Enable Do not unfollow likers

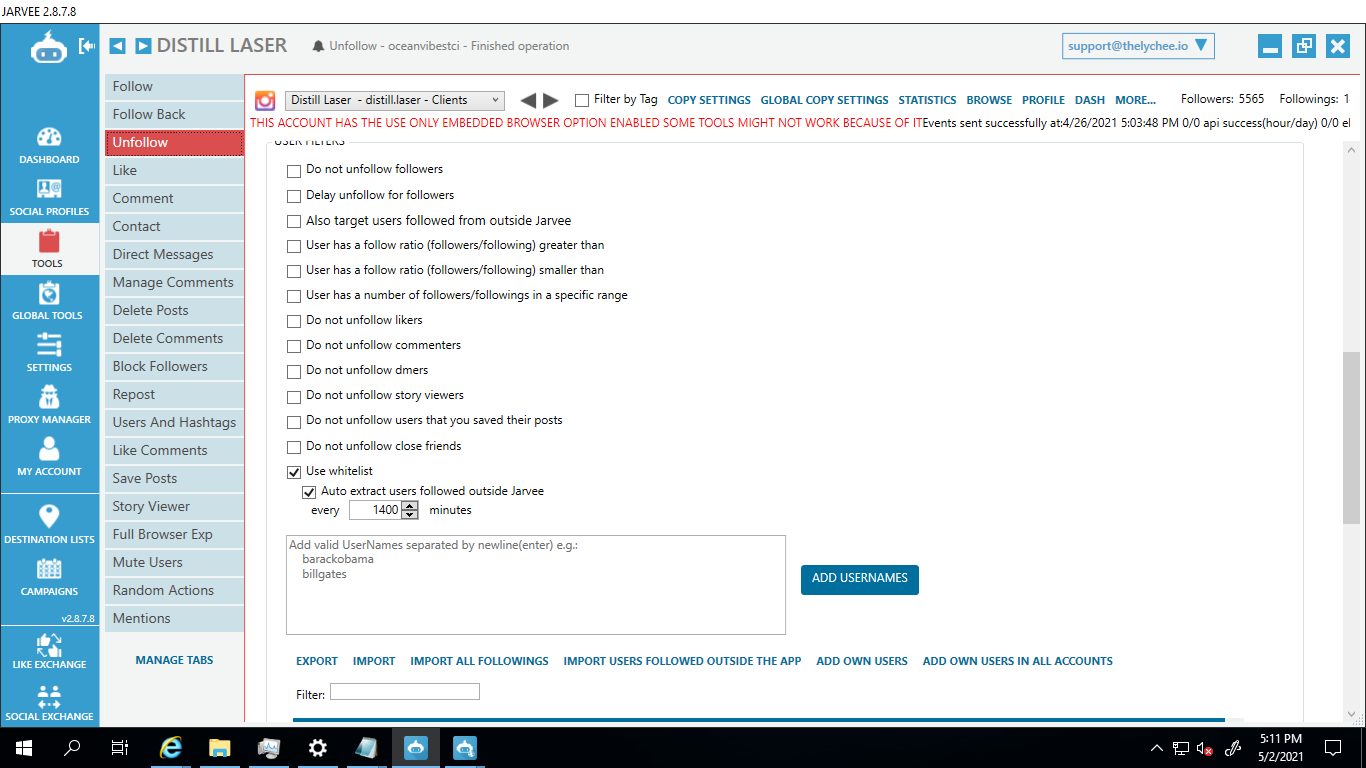294,321
